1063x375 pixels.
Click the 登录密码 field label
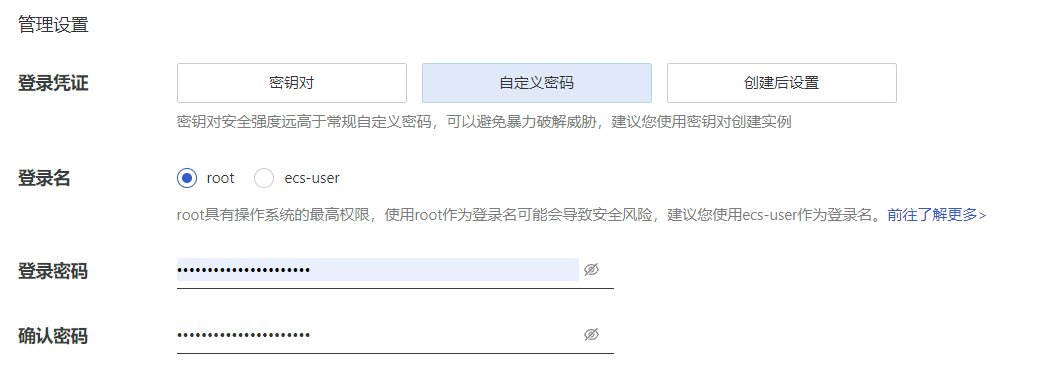coord(53,271)
